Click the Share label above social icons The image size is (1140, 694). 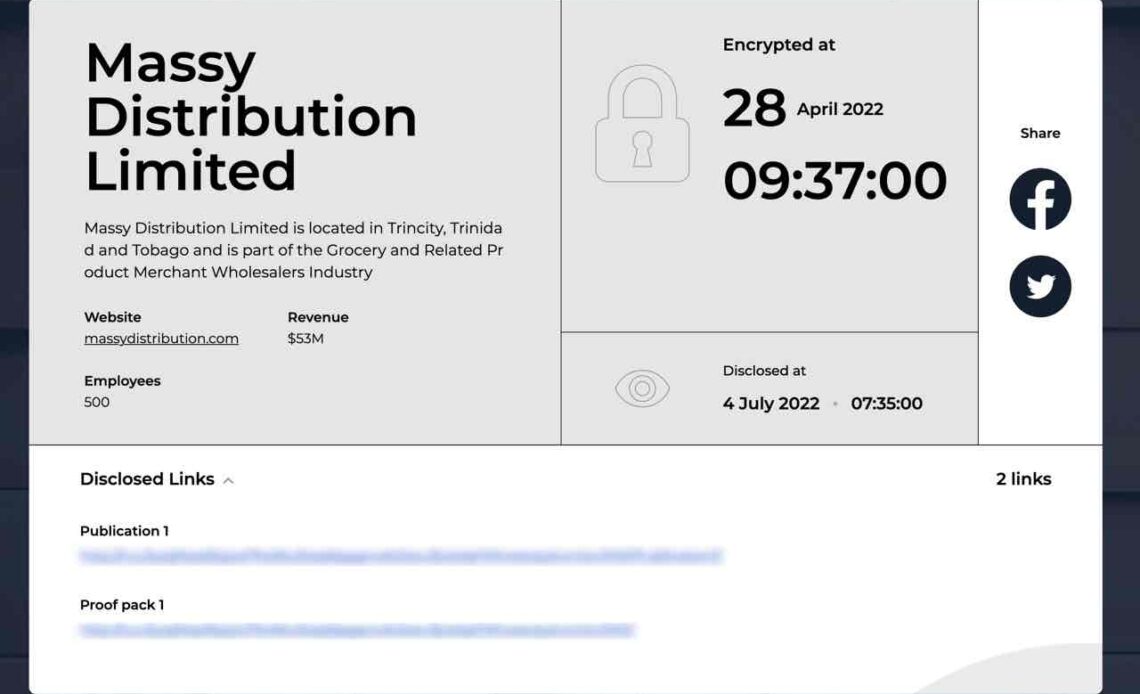click(x=1040, y=133)
